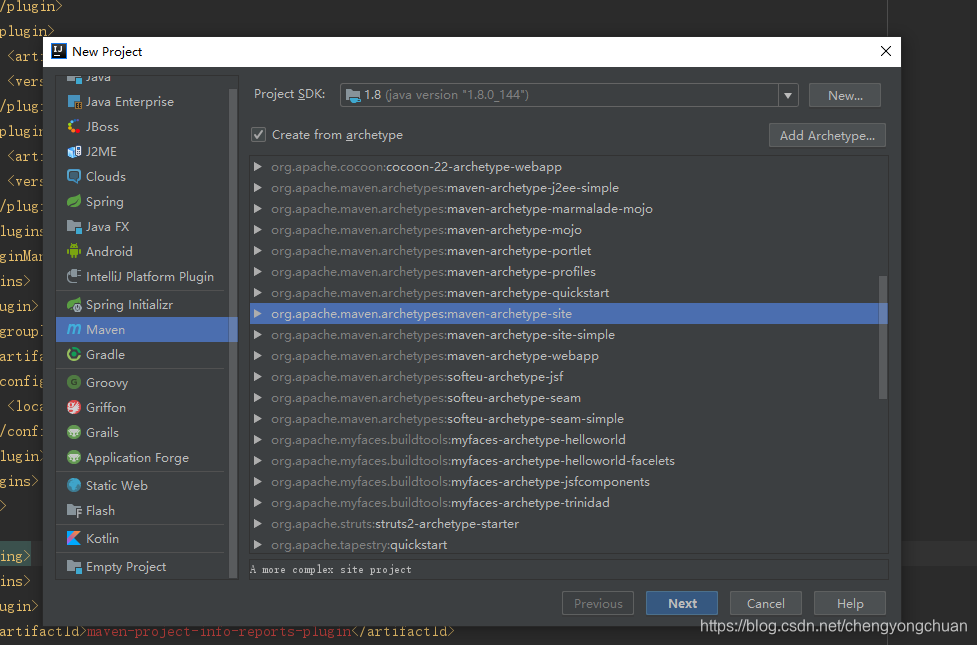Select the Java Enterprise project type label
977x645 pixels.
coord(130,102)
